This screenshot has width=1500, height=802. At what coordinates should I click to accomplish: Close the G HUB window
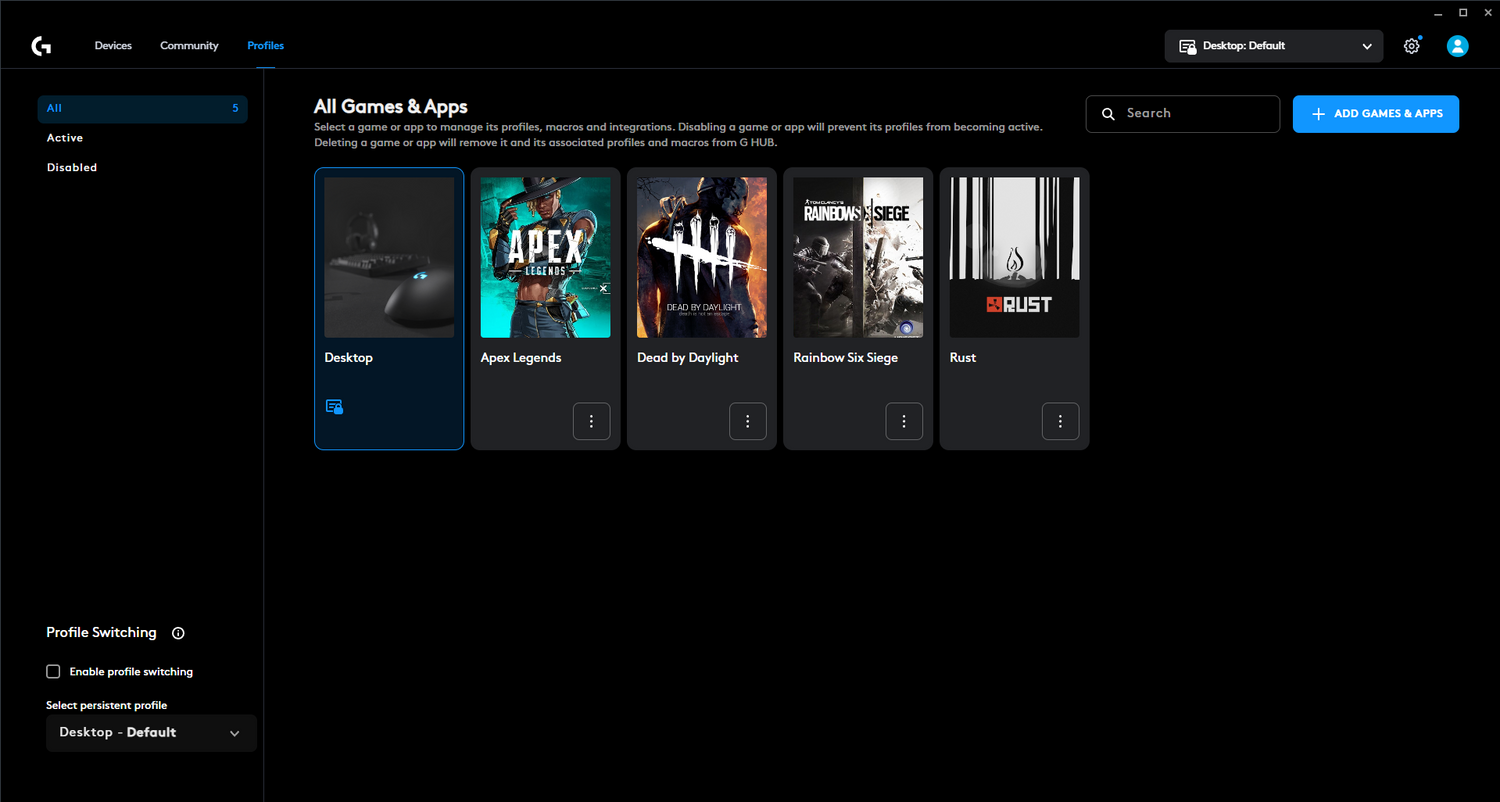(1488, 12)
